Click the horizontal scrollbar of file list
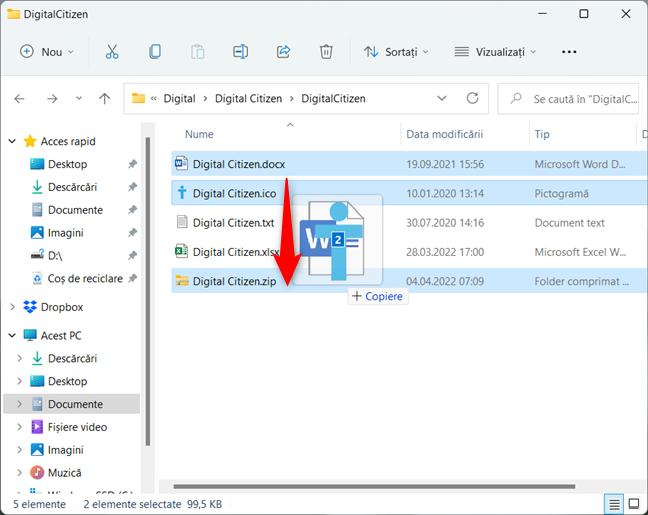This screenshot has width=648, height=515. [374, 486]
